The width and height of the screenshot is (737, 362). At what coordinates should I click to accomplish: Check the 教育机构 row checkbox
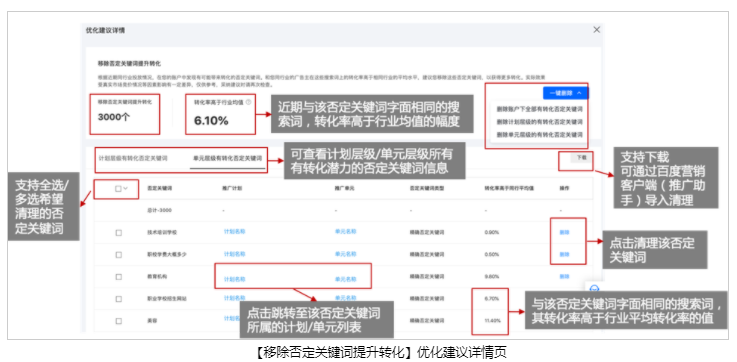(x=118, y=276)
